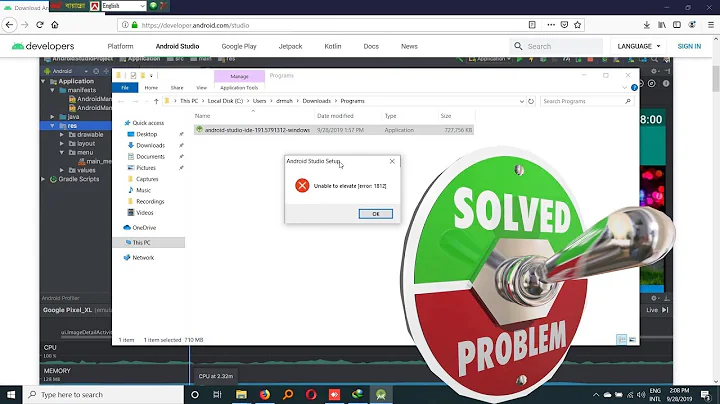Select android-studio-ide-191.5791312-windows file
This screenshot has width=720, height=404.
click(x=333, y=130)
